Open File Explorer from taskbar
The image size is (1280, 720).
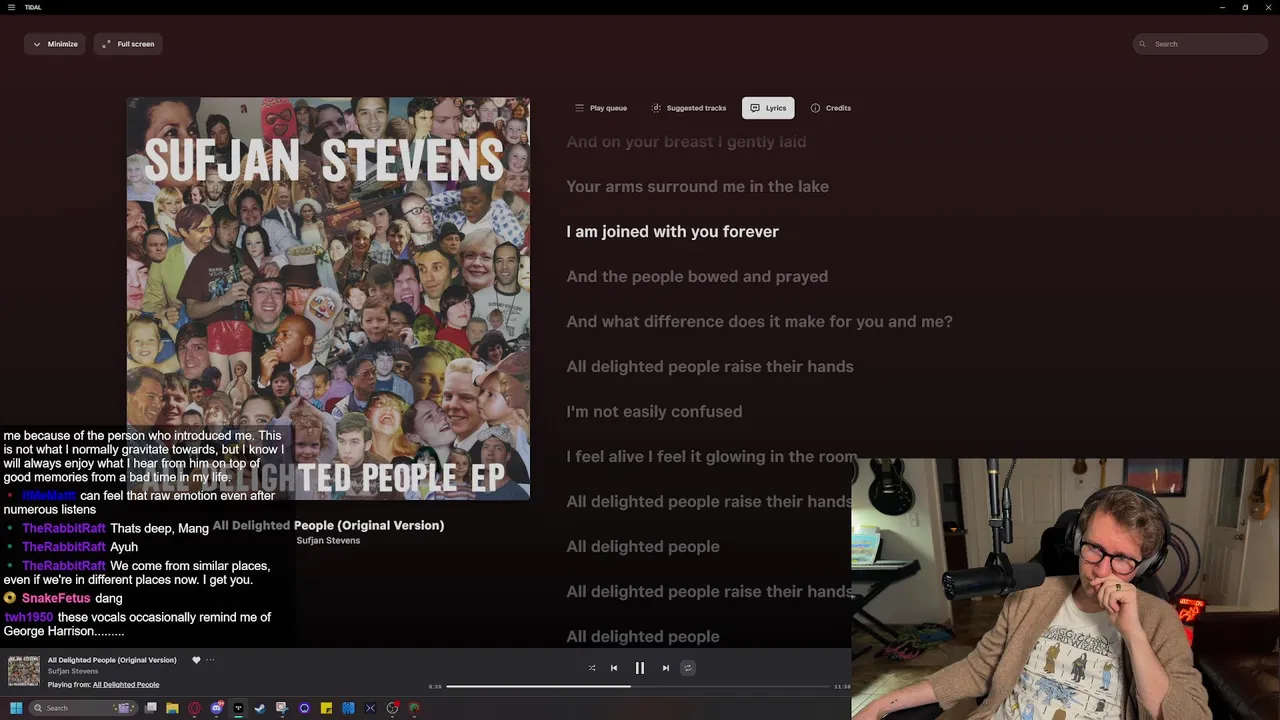172,708
